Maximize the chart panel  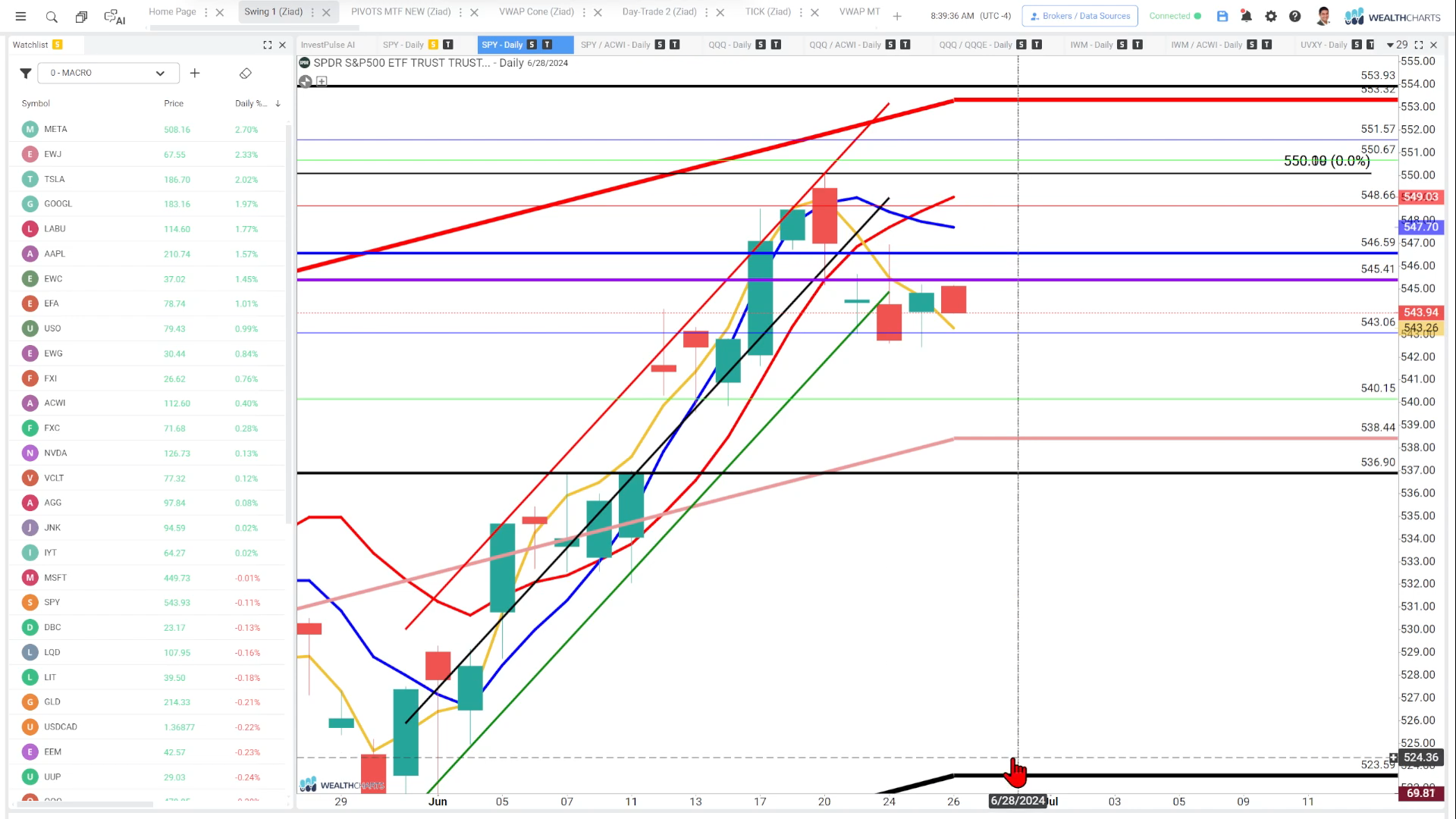click(1419, 45)
